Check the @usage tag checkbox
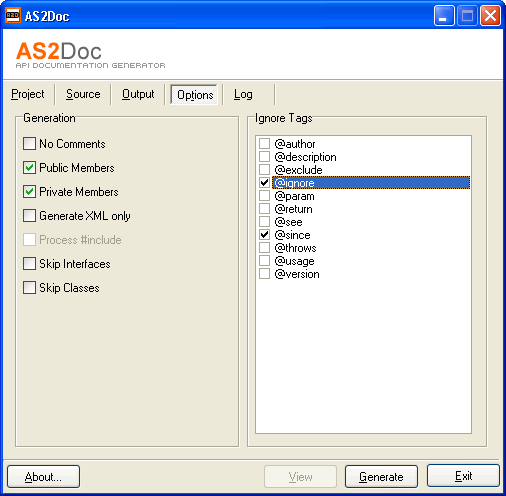Screen dimensions: 506x496 [264, 261]
